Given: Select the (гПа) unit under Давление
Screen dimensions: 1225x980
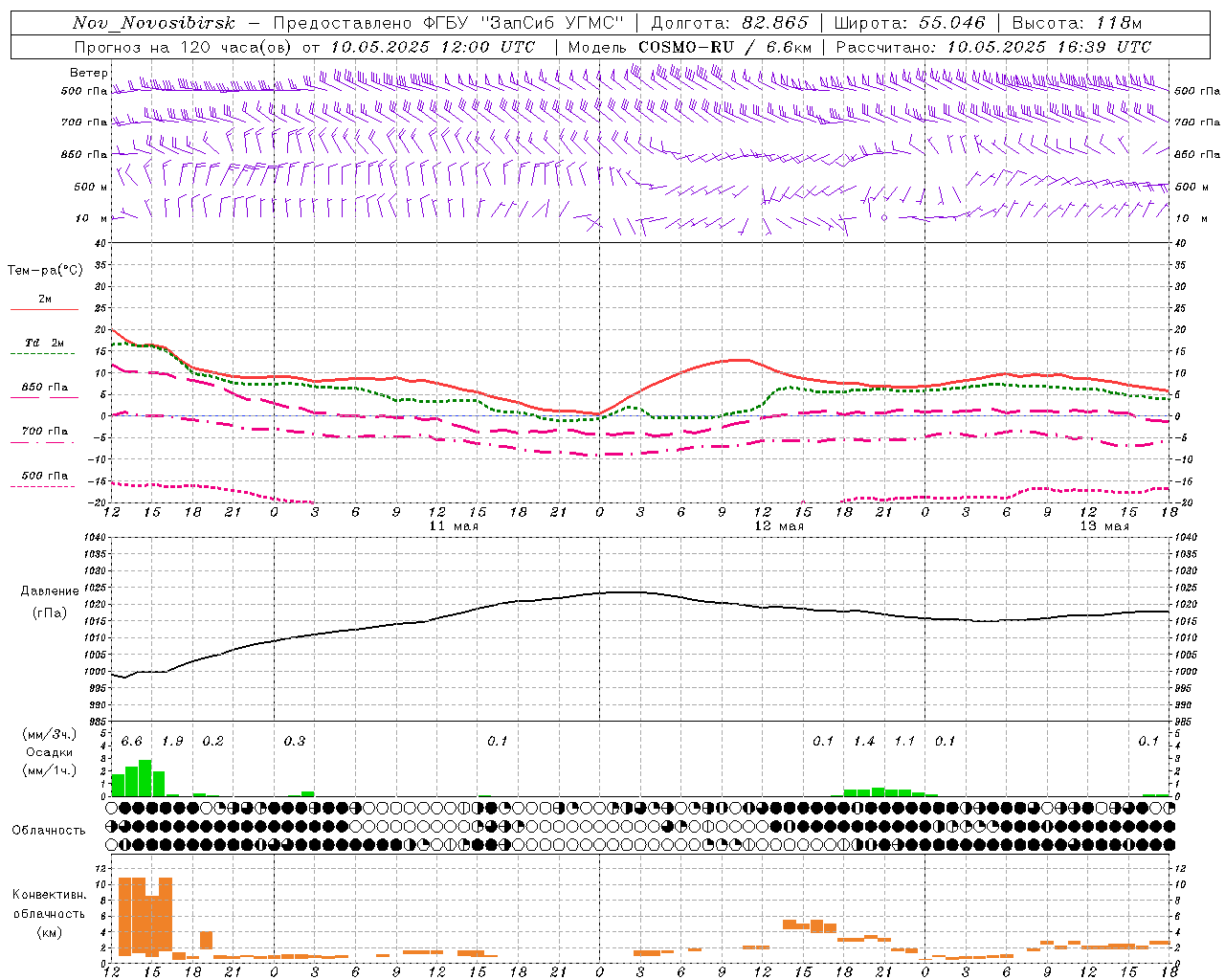Looking at the screenshot, I should pos(50,612).
